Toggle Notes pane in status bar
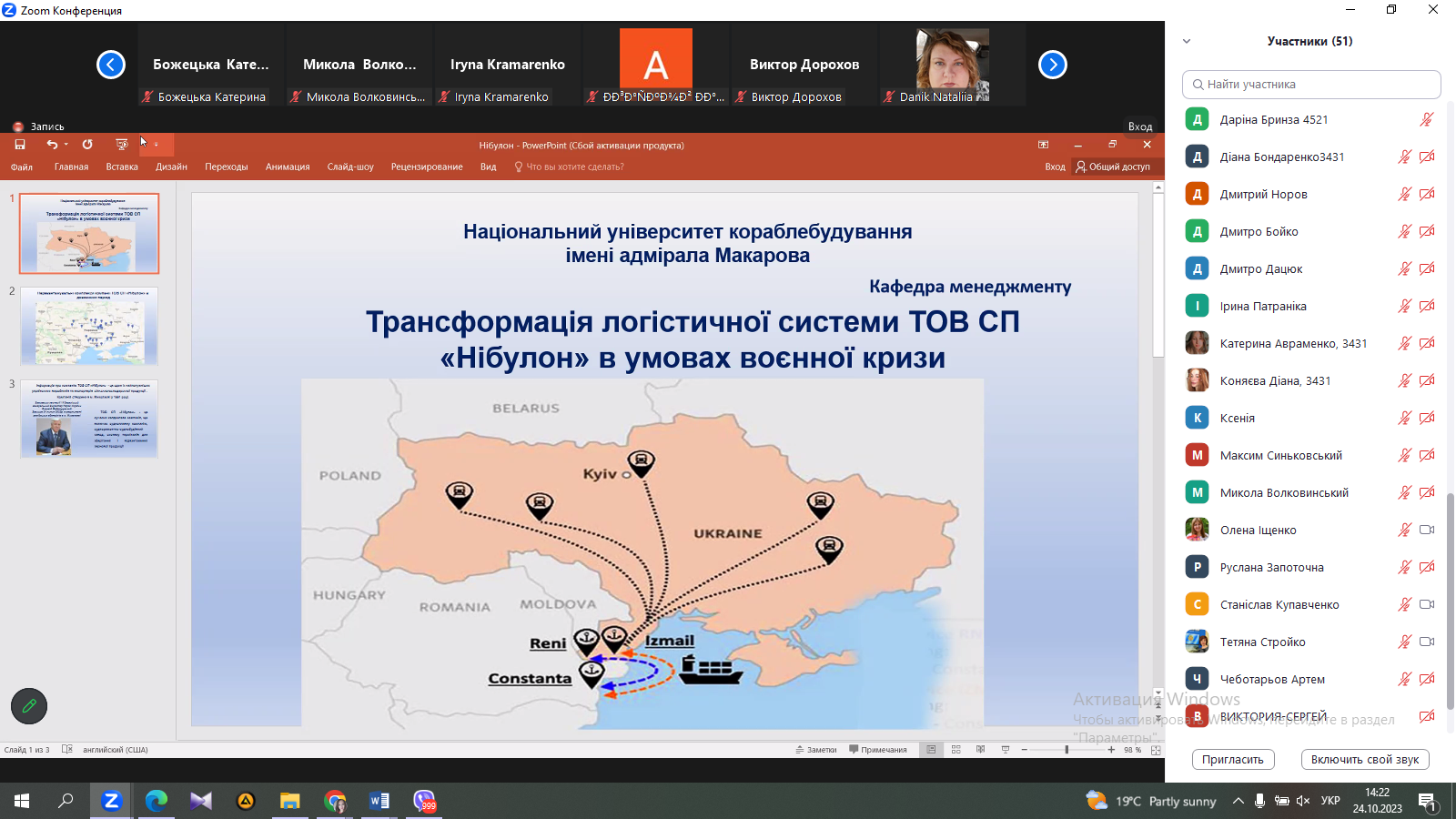Image resolution: width=1456 pixels, height=819 pixels. pyautogui.click(x=816, y=750)
